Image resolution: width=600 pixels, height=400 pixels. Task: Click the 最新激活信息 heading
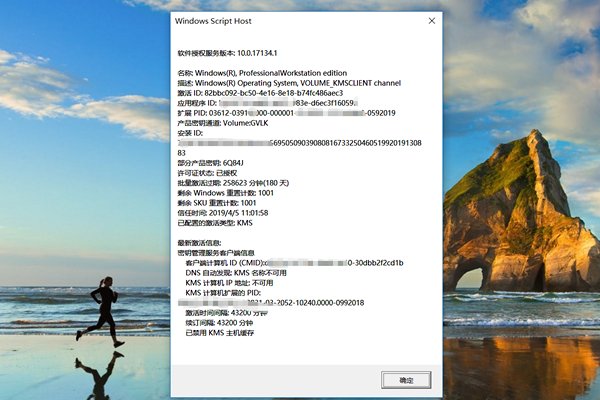(199, 243)
